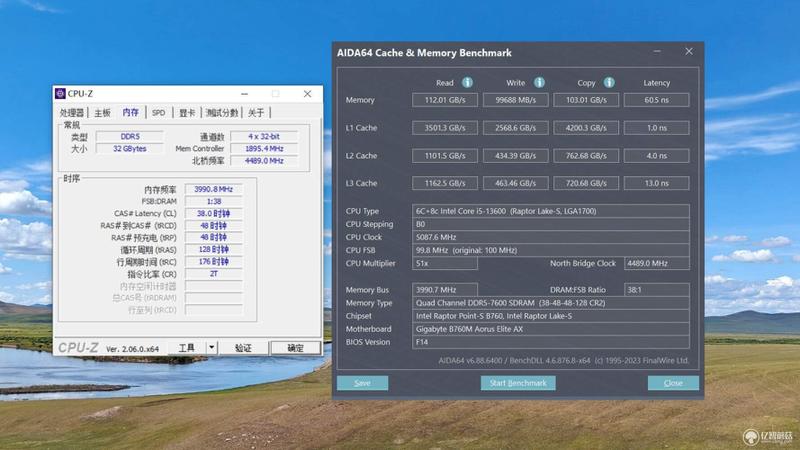Click the DRAM:FSB Ratio value 38:1

657,290
